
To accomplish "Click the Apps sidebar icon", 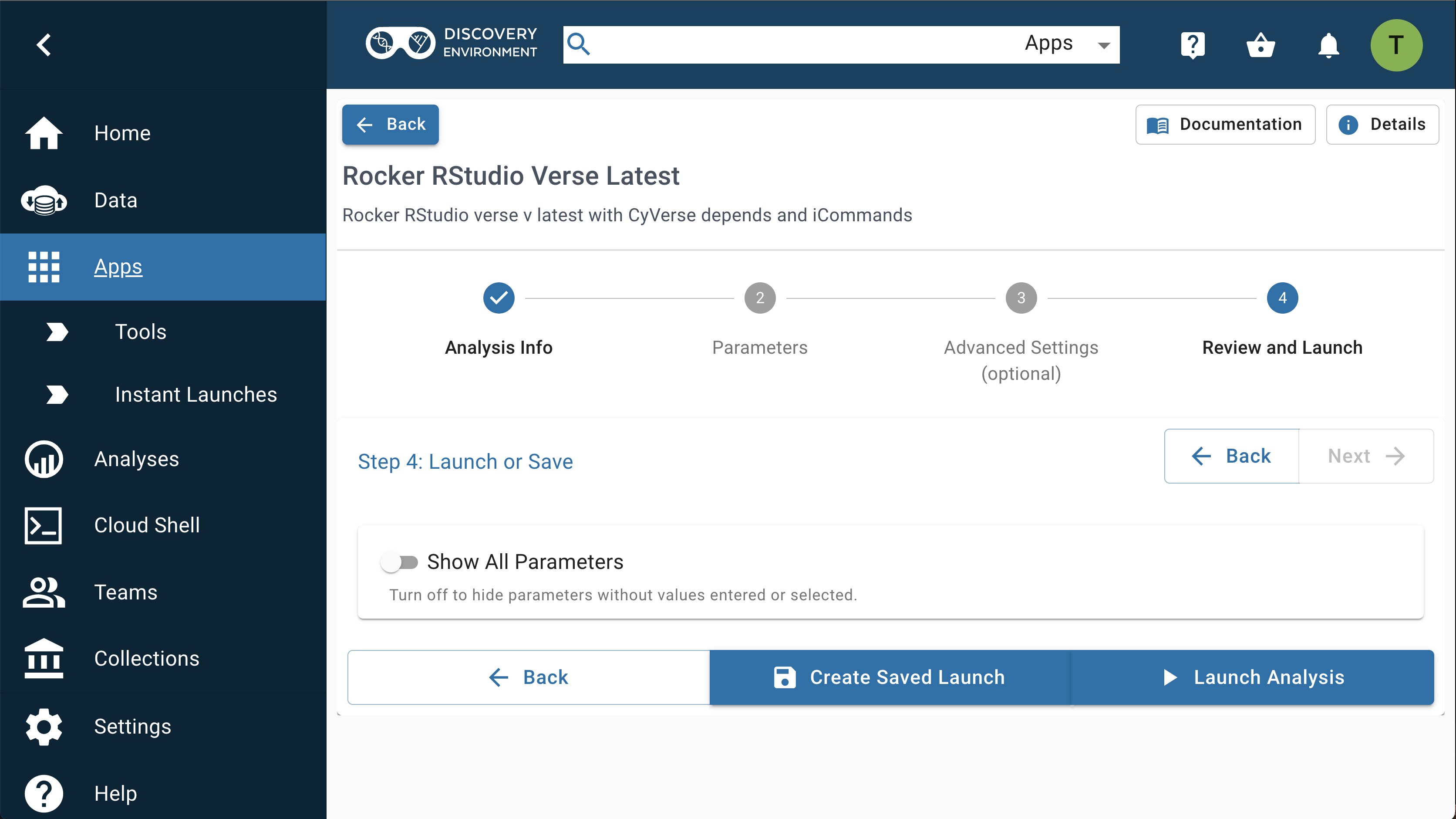I will pos(44,267).
